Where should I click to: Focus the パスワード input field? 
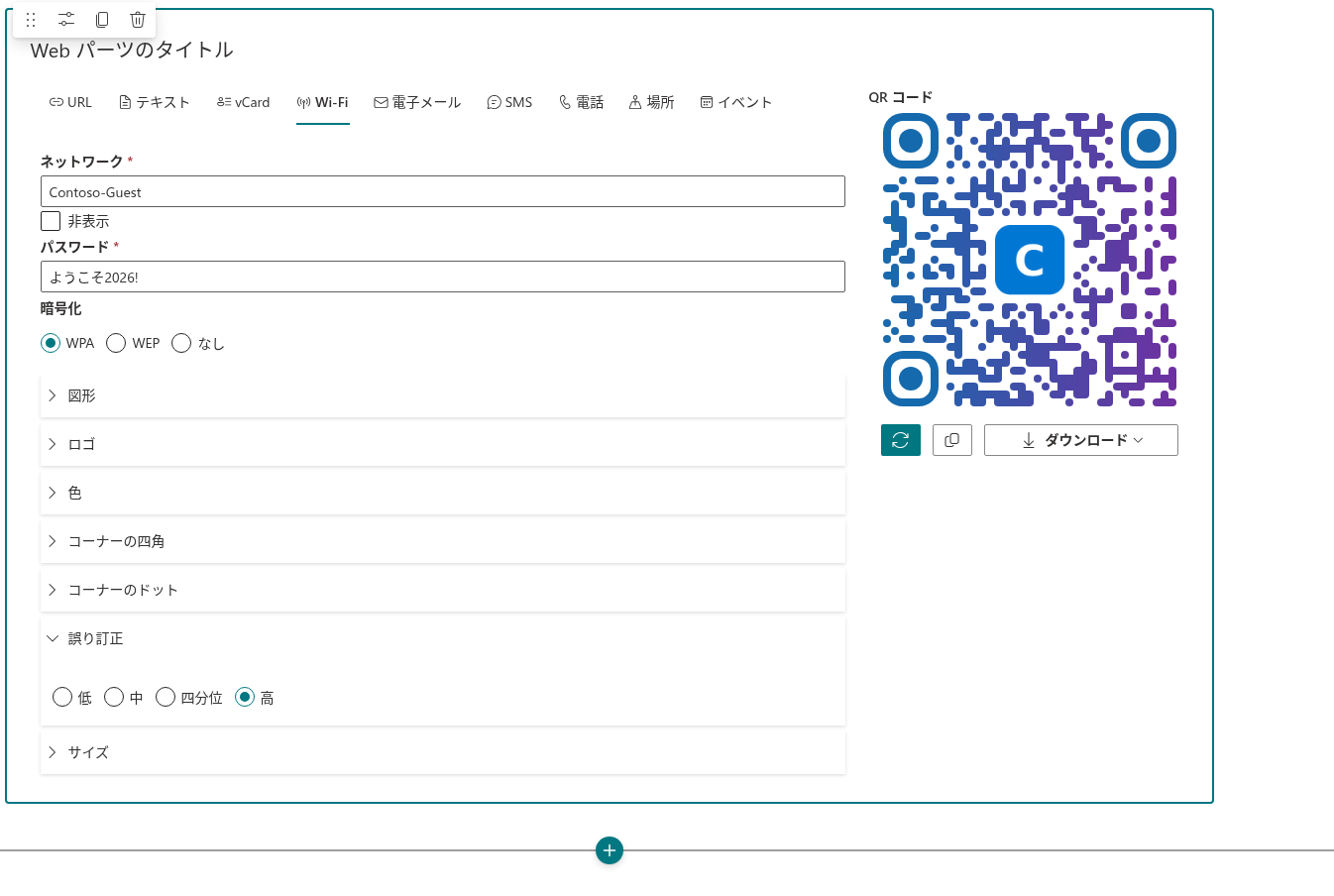443,277
